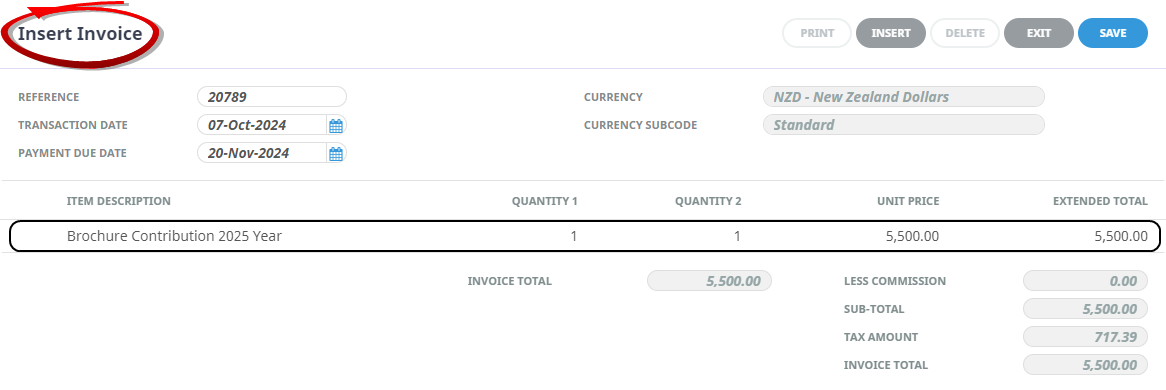Viewport: 1166px width, 390px height.
Task: Select the Tax Amount field 717.39
Action: click(1085, 337)
